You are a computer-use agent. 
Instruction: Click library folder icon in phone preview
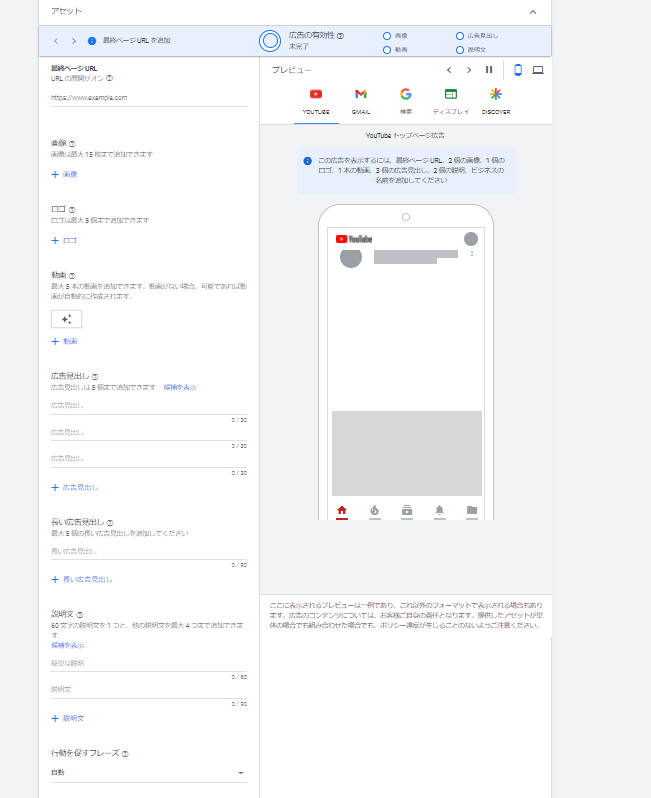pos(472,510)
